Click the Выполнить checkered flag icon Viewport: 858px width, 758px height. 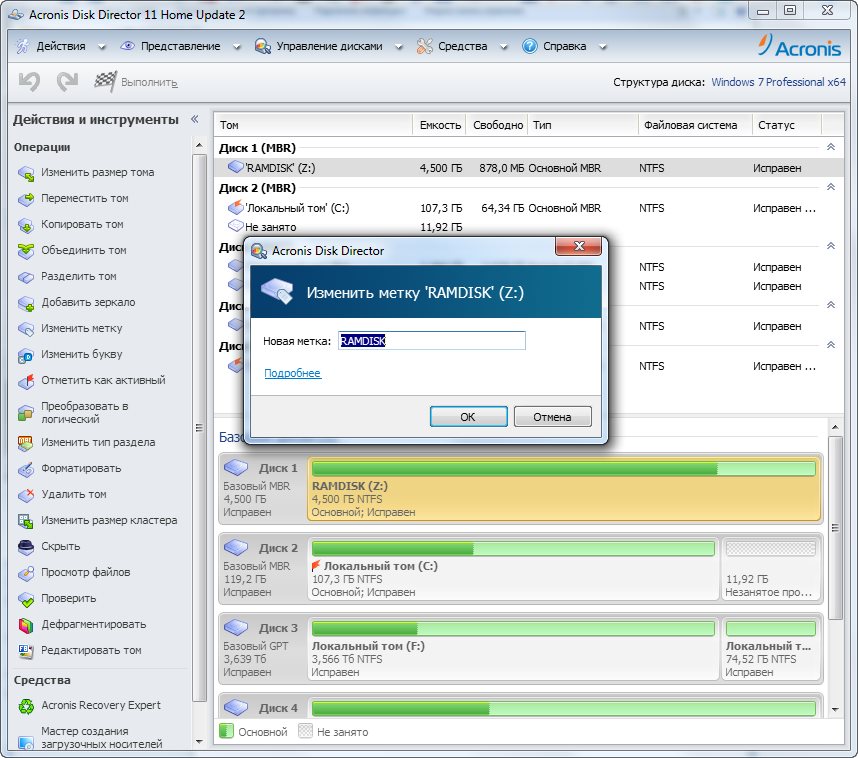point(105,82)
